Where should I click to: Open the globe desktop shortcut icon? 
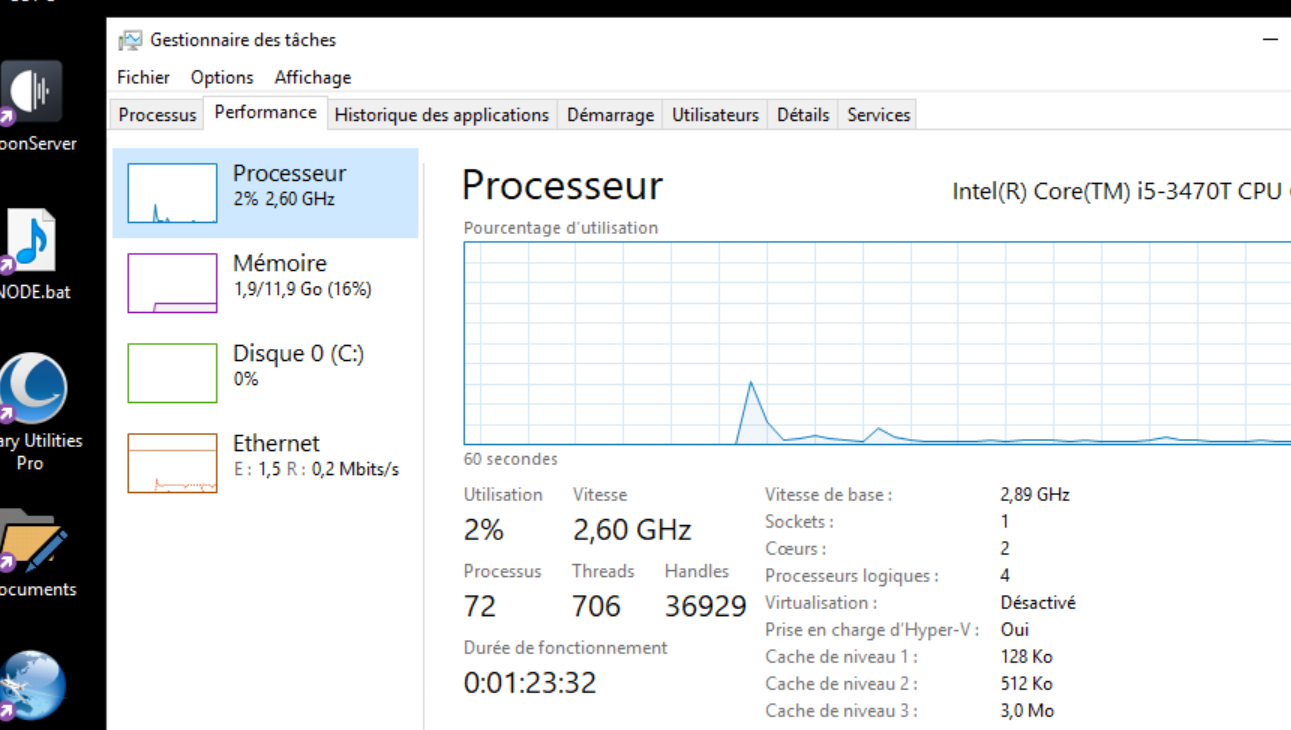32,686
